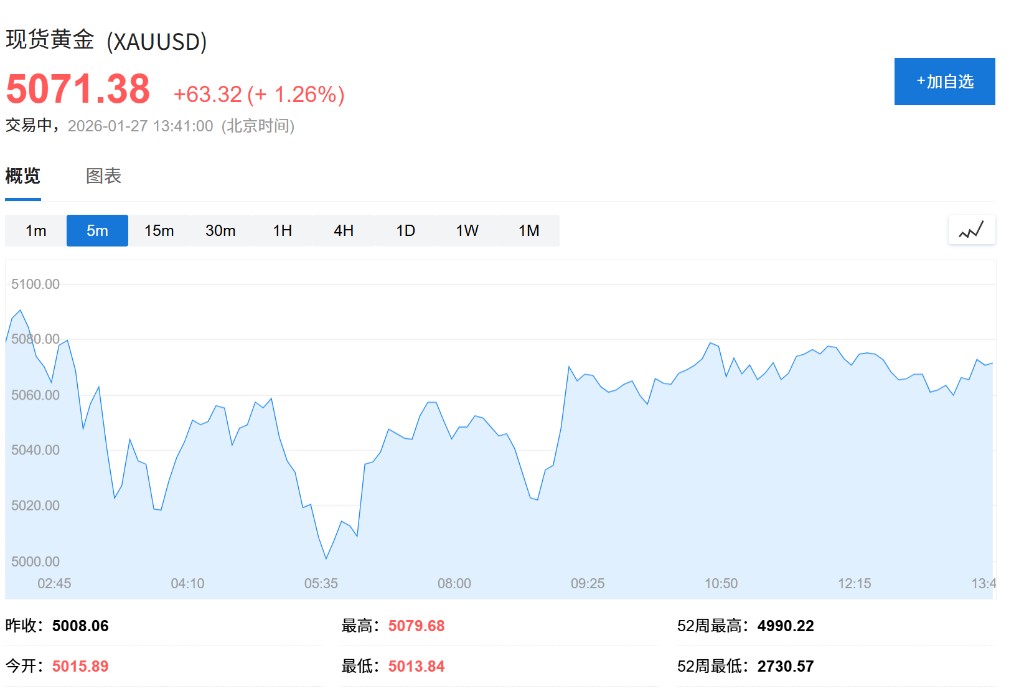This screenshot has width=1024, height=694.
Task: Switch to the 5m interval
Action: point(97,231)
